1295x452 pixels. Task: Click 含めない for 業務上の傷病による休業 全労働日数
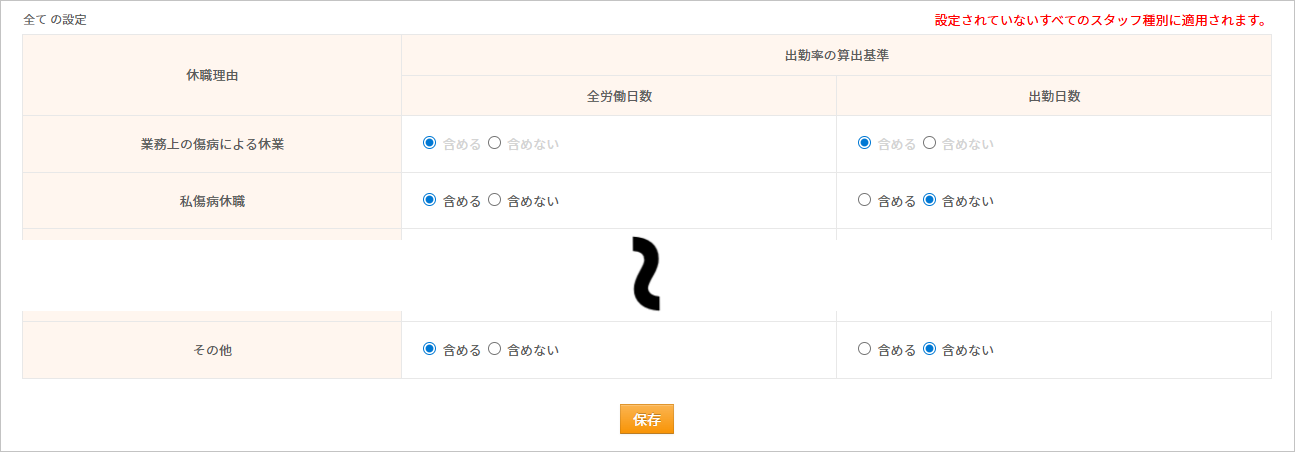pos(494,143)
